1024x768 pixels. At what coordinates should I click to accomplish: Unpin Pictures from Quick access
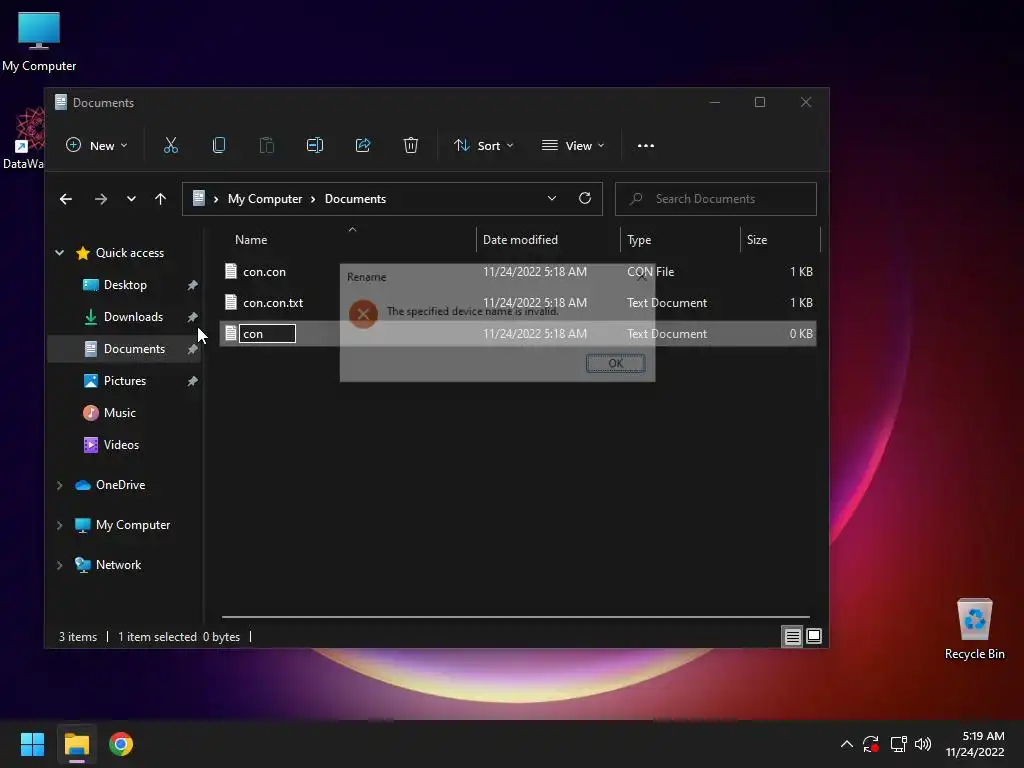coord(192,381)
